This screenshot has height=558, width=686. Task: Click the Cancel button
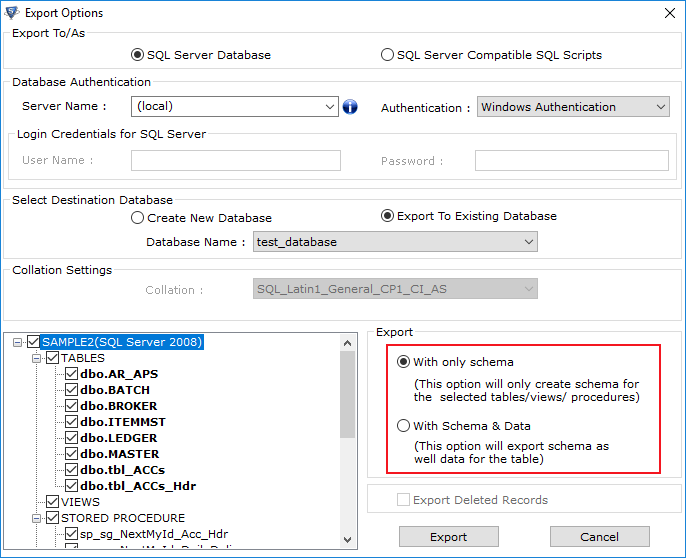[x=599, y=537]
